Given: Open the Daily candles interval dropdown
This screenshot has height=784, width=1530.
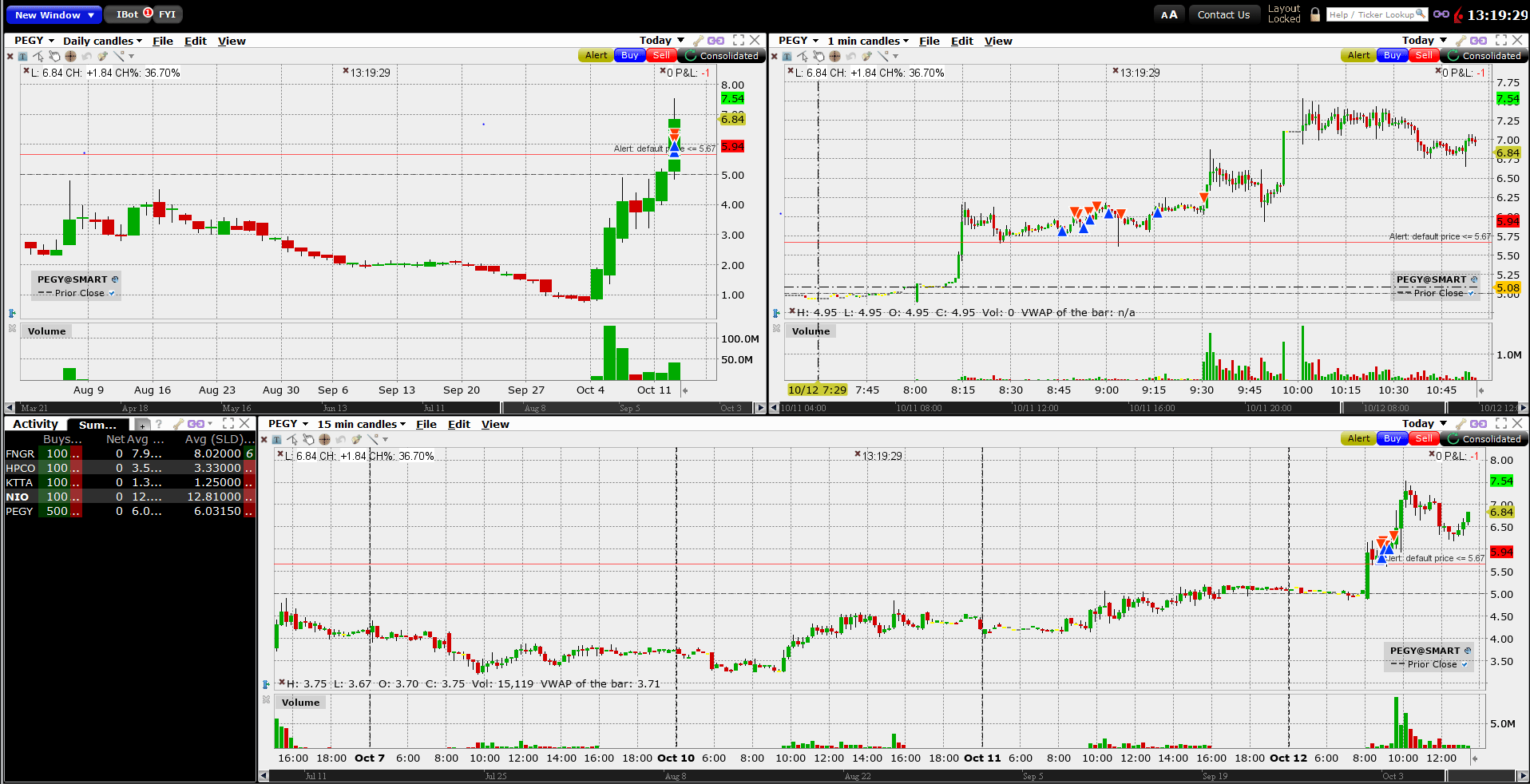Looking at the screenshot, I should point(102,41).
